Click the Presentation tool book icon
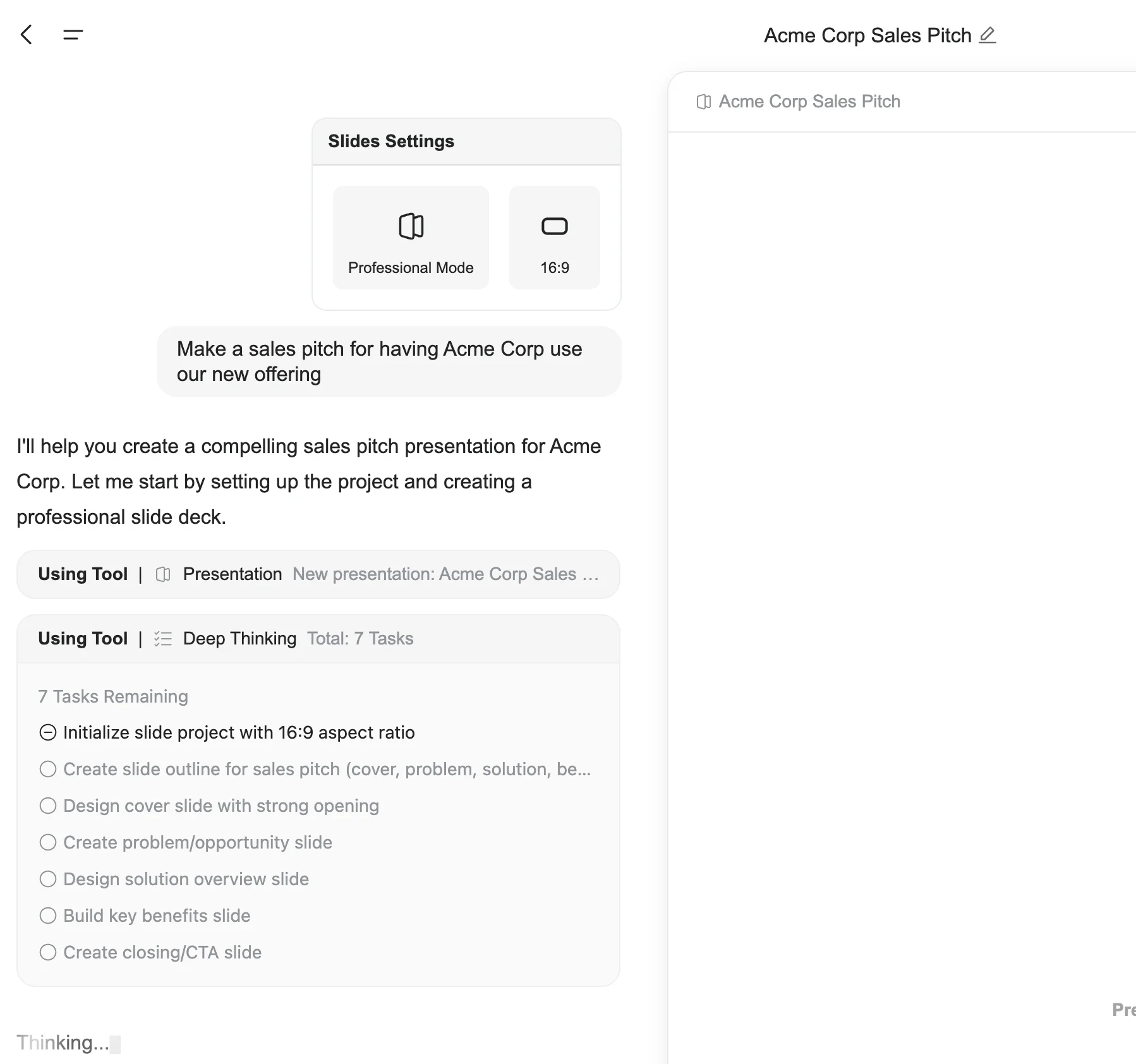The height and width of the screenshot is (1064, 1136). [163, 574]
